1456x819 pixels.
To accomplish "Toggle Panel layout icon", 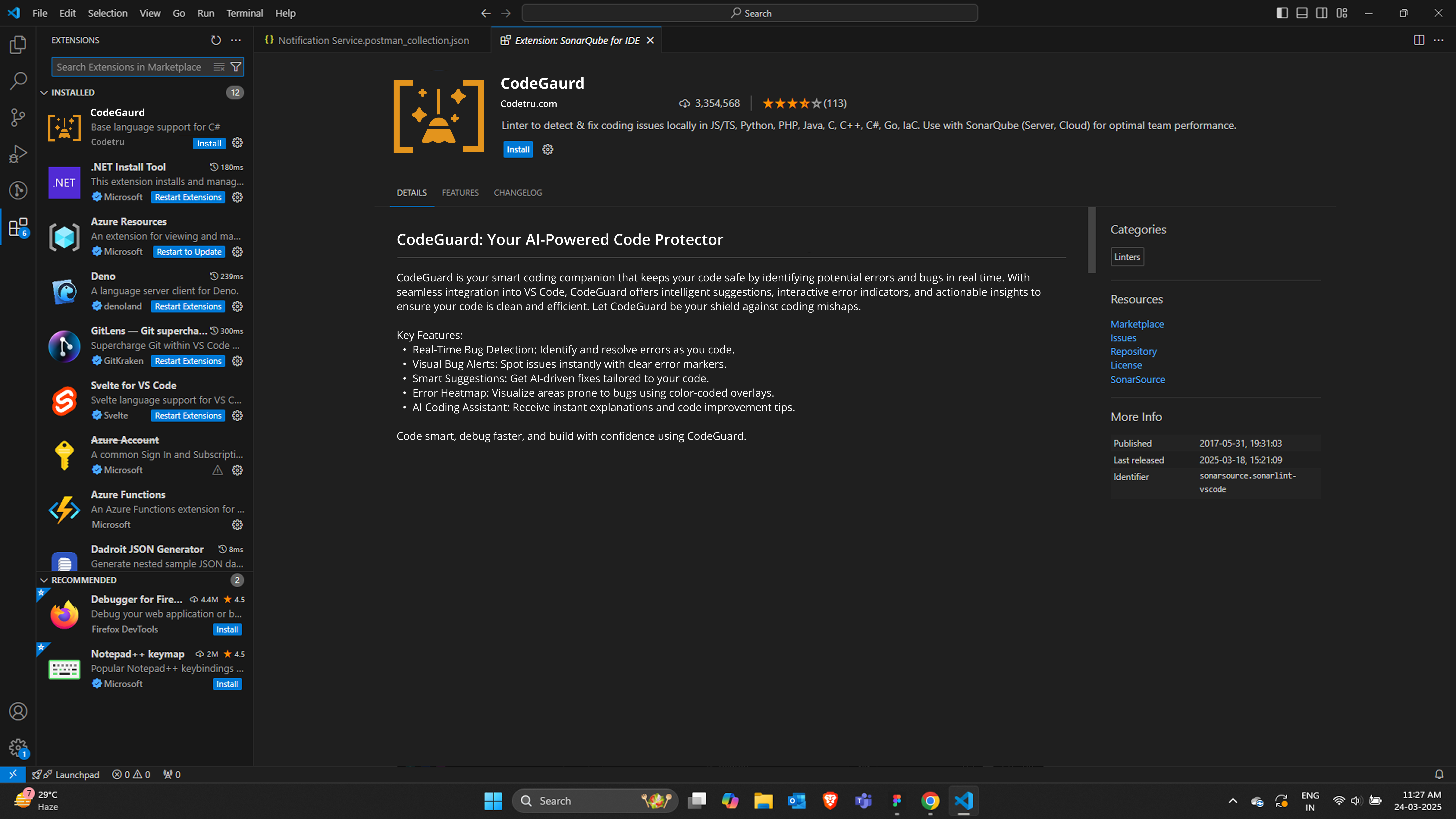I will tap(1302, 13).
